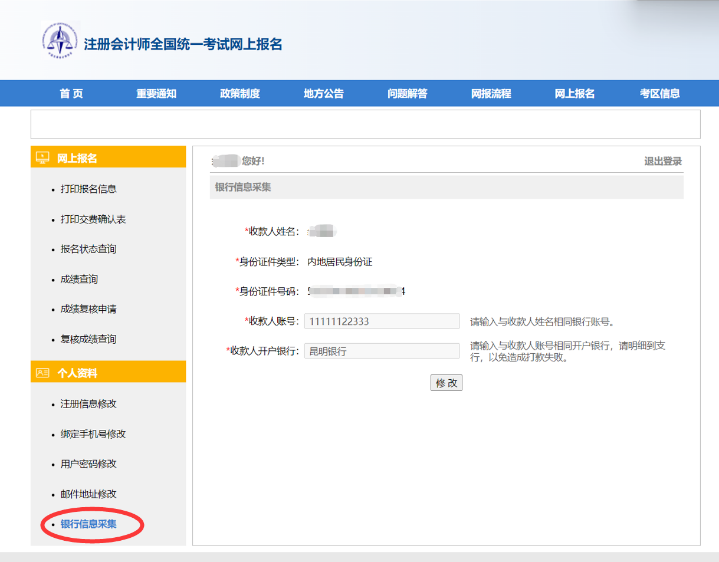Click the 个人资料 sidebar ID card icon
Screen dimensions: 719x562
coord(42,373)
